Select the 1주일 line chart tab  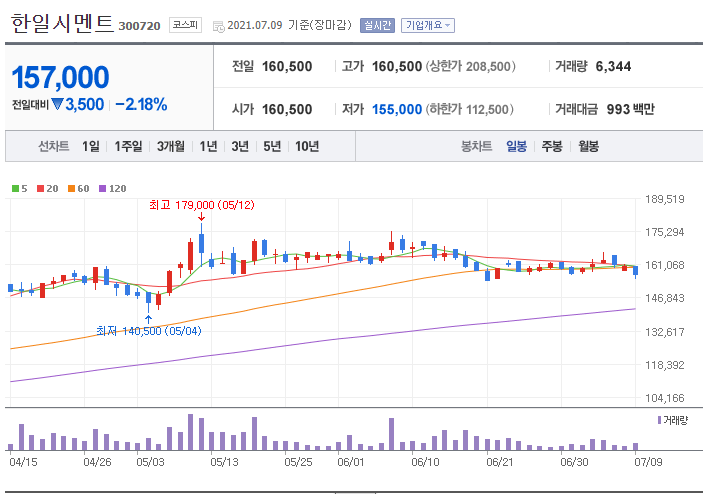click(128, 146)
